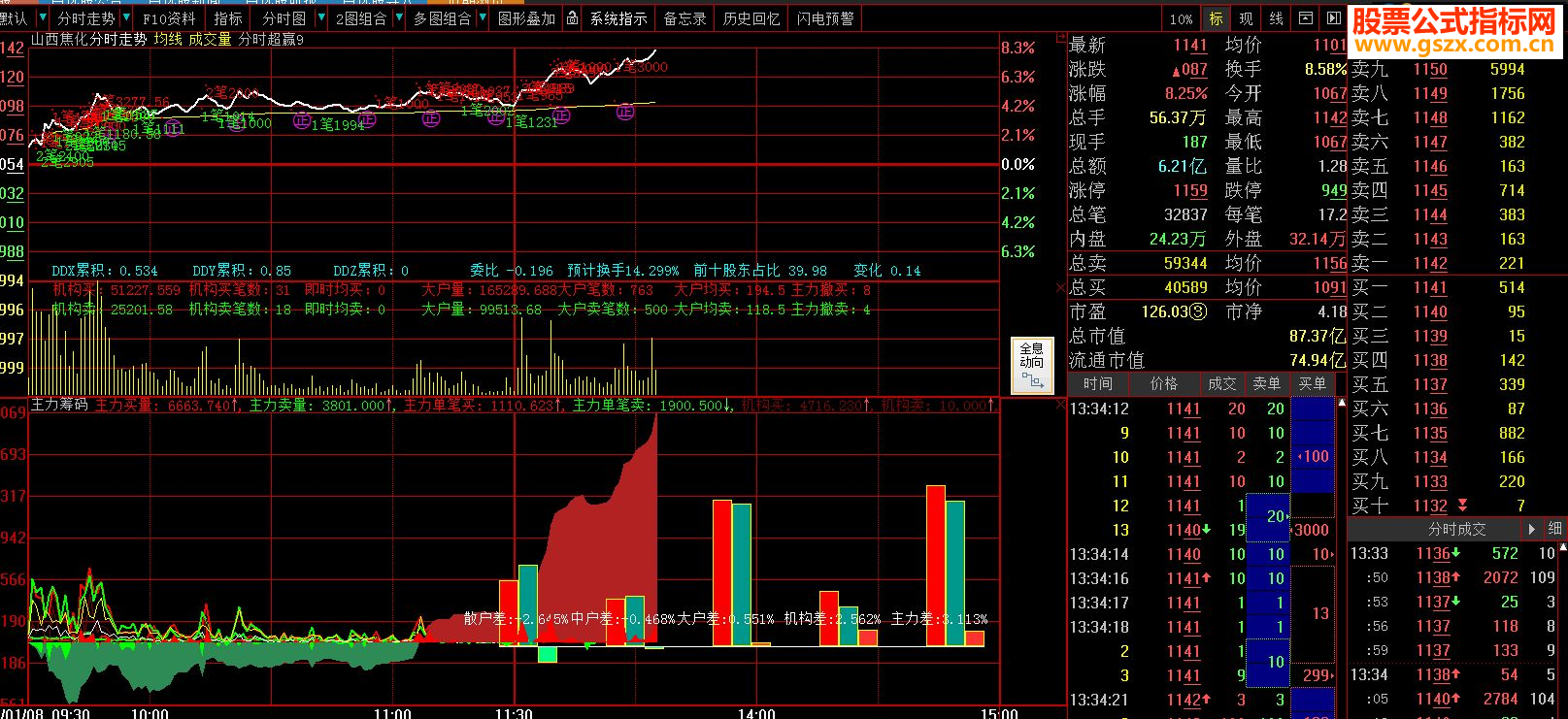
Task: Click the 3000 order entry in the tick list
Action: click(1311, 530)
